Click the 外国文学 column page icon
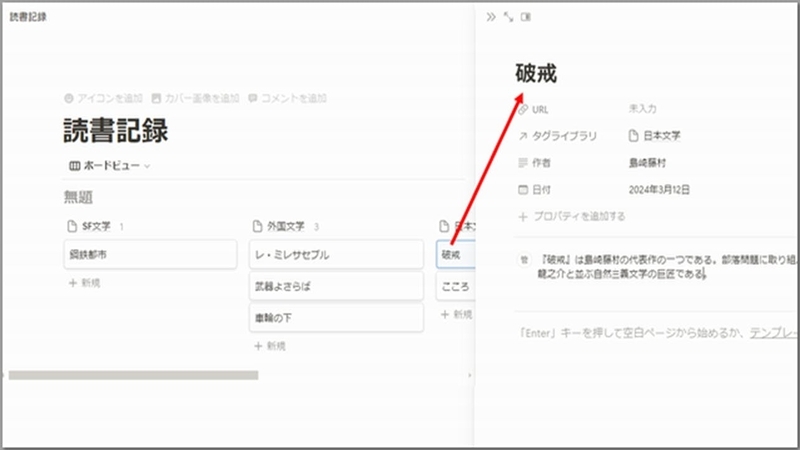Viewport: 800px width, 450px height. click(x=257, y=226)
